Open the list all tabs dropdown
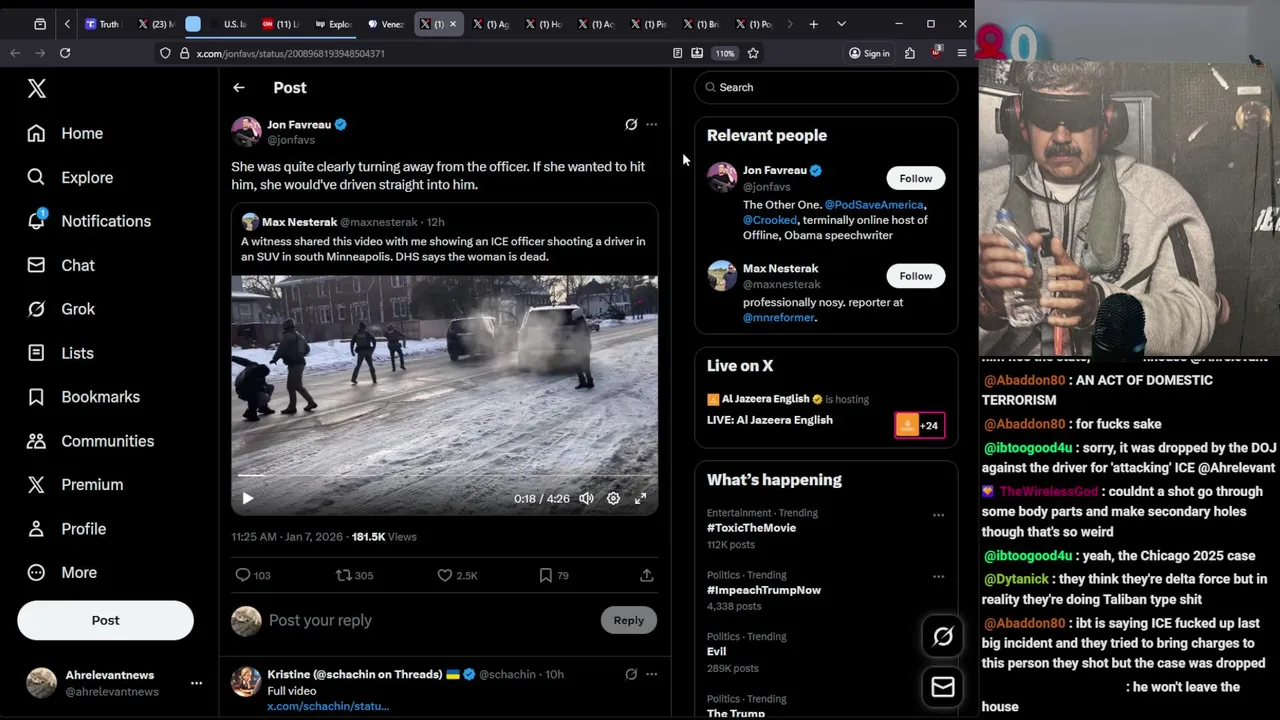1280x720 pixels. tap(841, 24)
